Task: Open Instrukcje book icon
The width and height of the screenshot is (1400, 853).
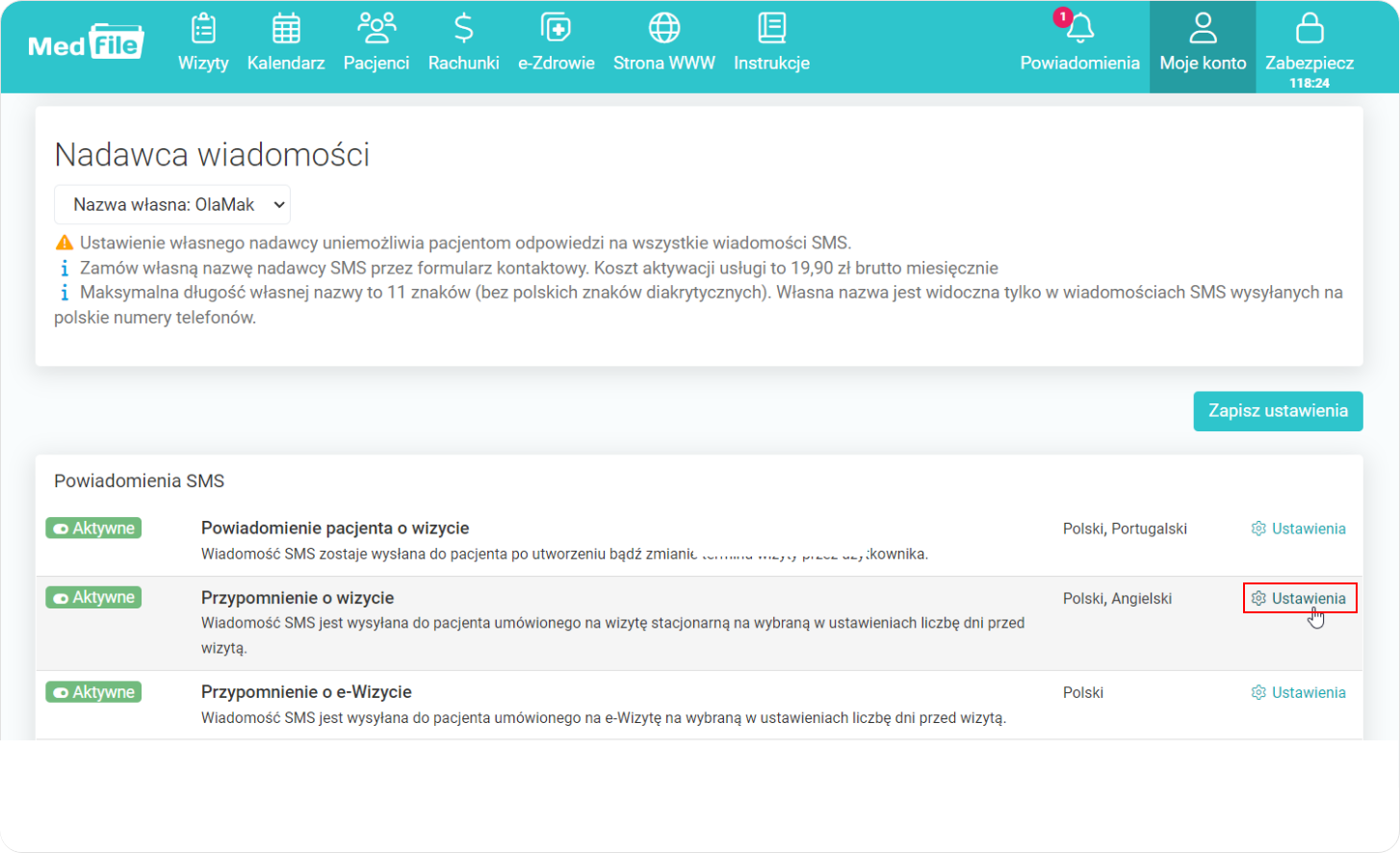Action: pos(771,28)
